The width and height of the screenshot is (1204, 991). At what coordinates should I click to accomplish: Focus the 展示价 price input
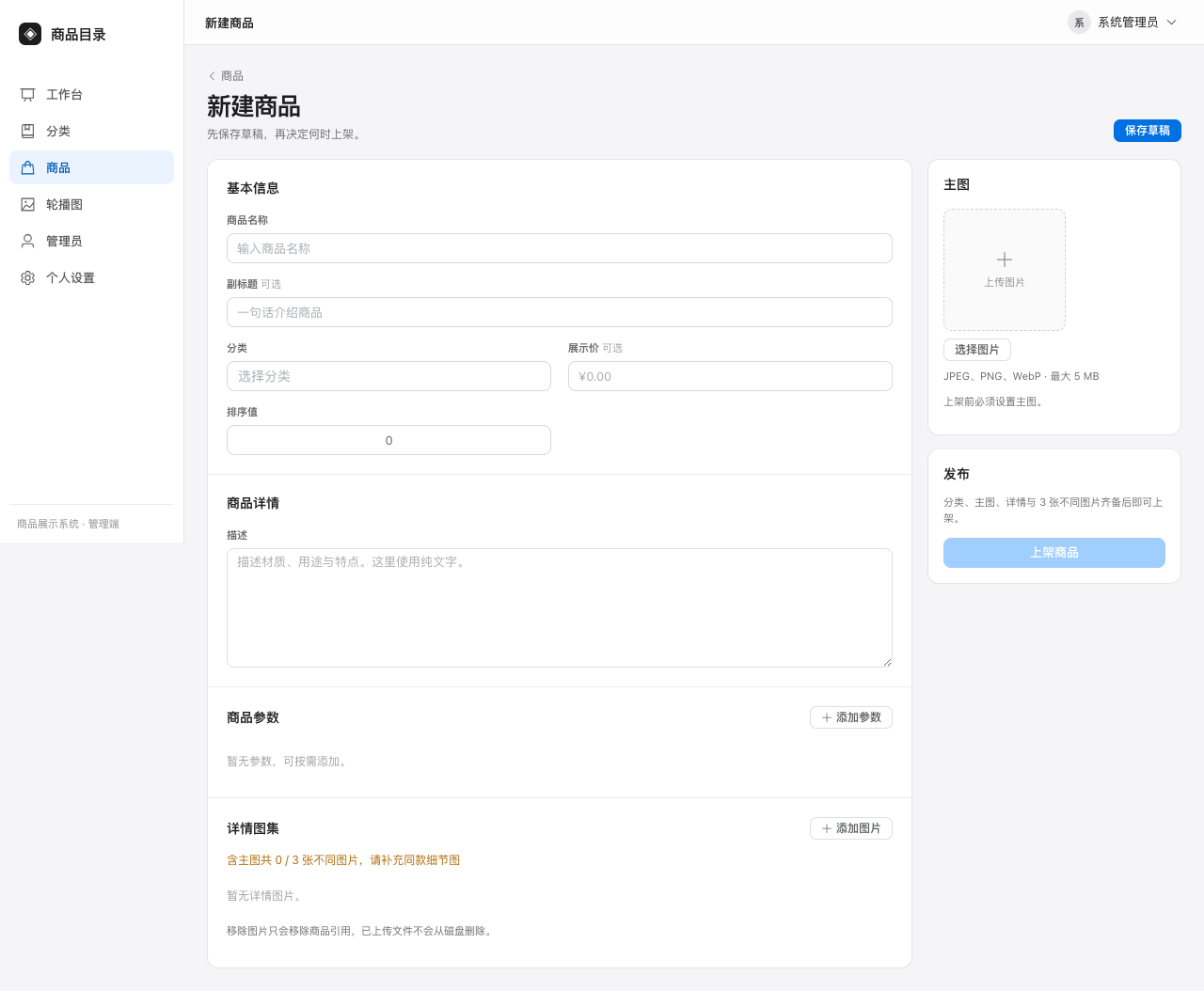coord(730,376)
